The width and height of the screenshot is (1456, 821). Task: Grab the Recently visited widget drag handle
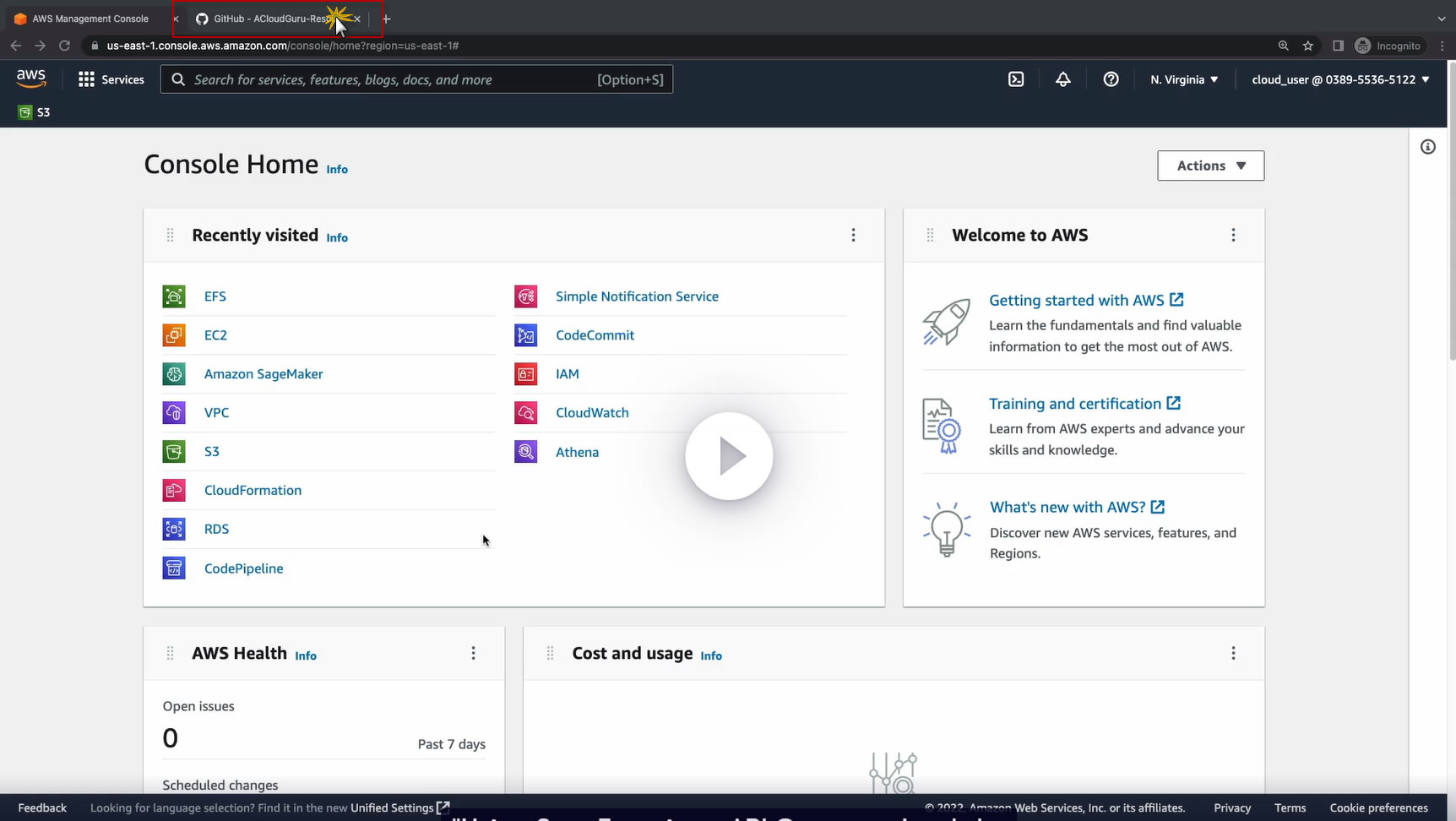(x=170, y=235)
